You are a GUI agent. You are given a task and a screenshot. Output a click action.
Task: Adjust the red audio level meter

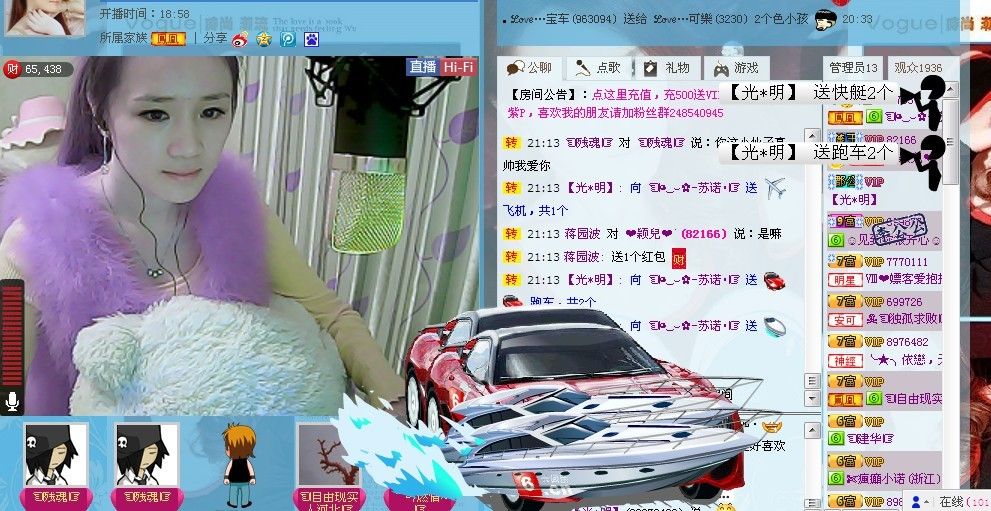click(x=11, y=335)
